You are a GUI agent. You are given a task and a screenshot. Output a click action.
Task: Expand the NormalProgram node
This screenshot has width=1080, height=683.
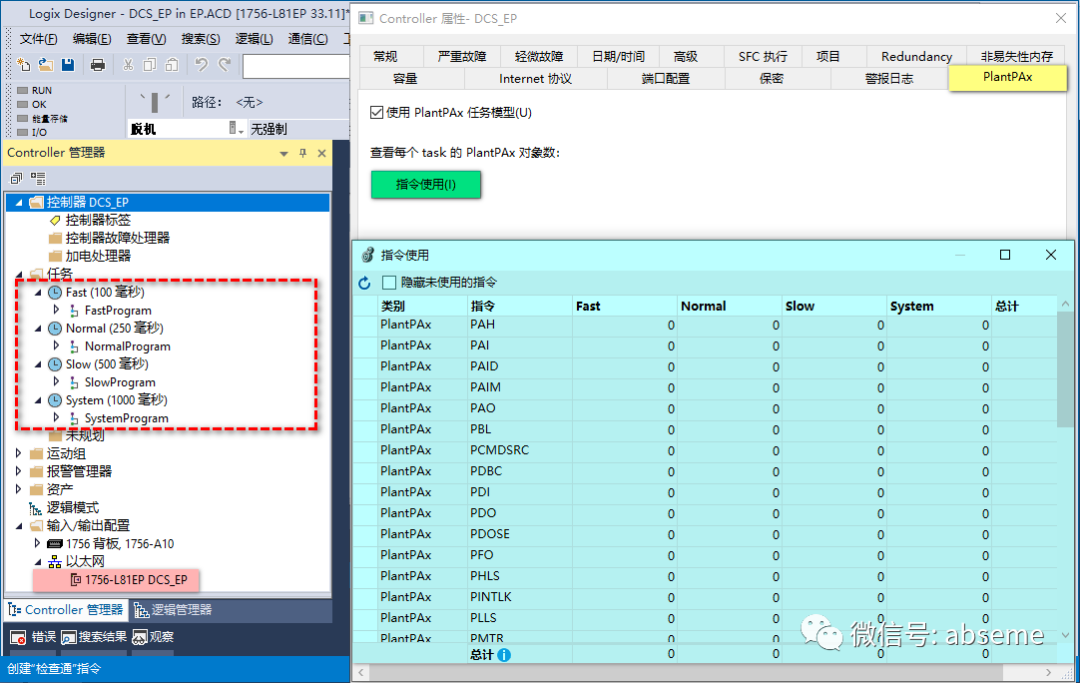pos(56,346)
